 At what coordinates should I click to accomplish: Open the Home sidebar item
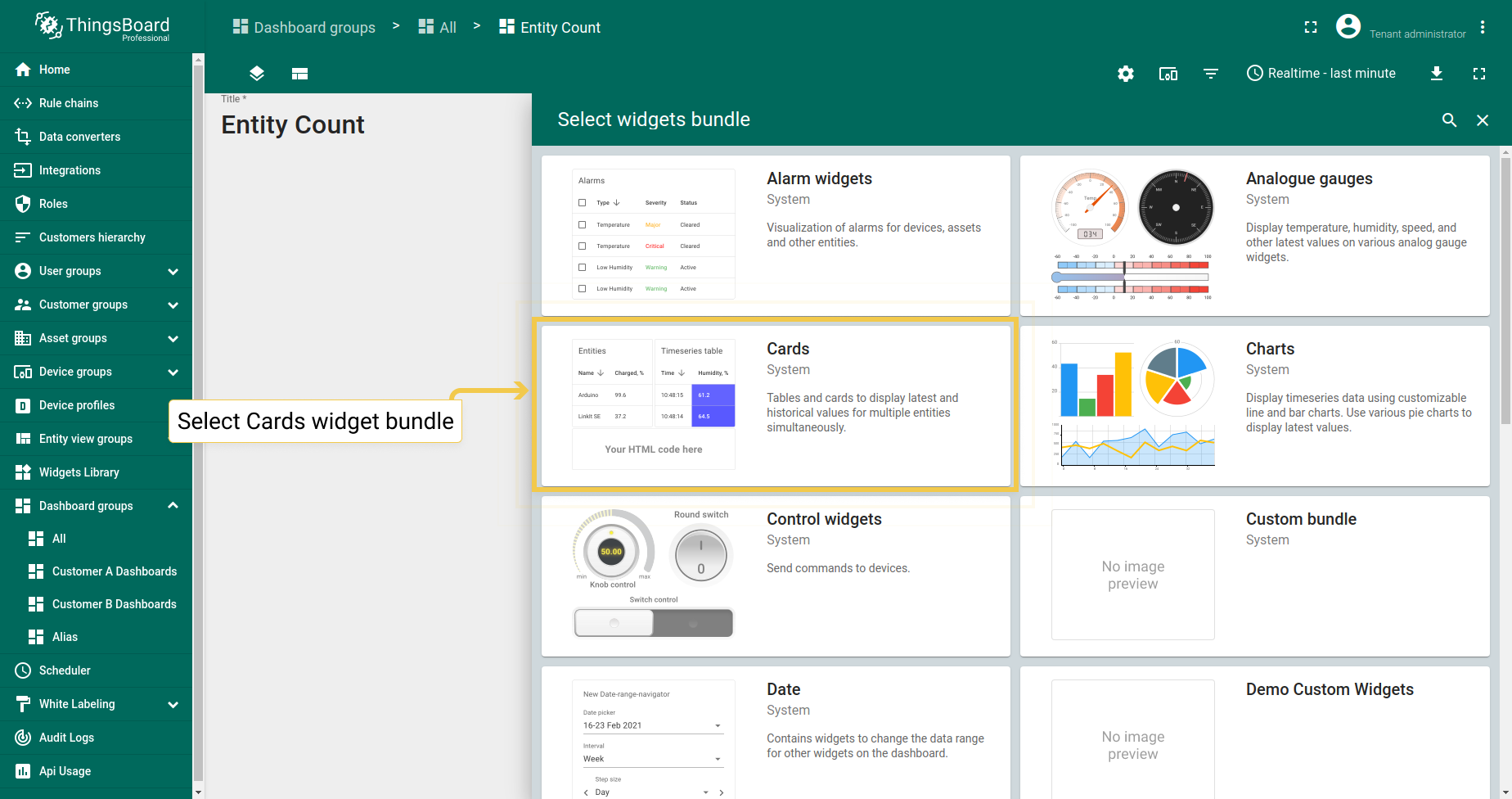[x=96, y=70]
